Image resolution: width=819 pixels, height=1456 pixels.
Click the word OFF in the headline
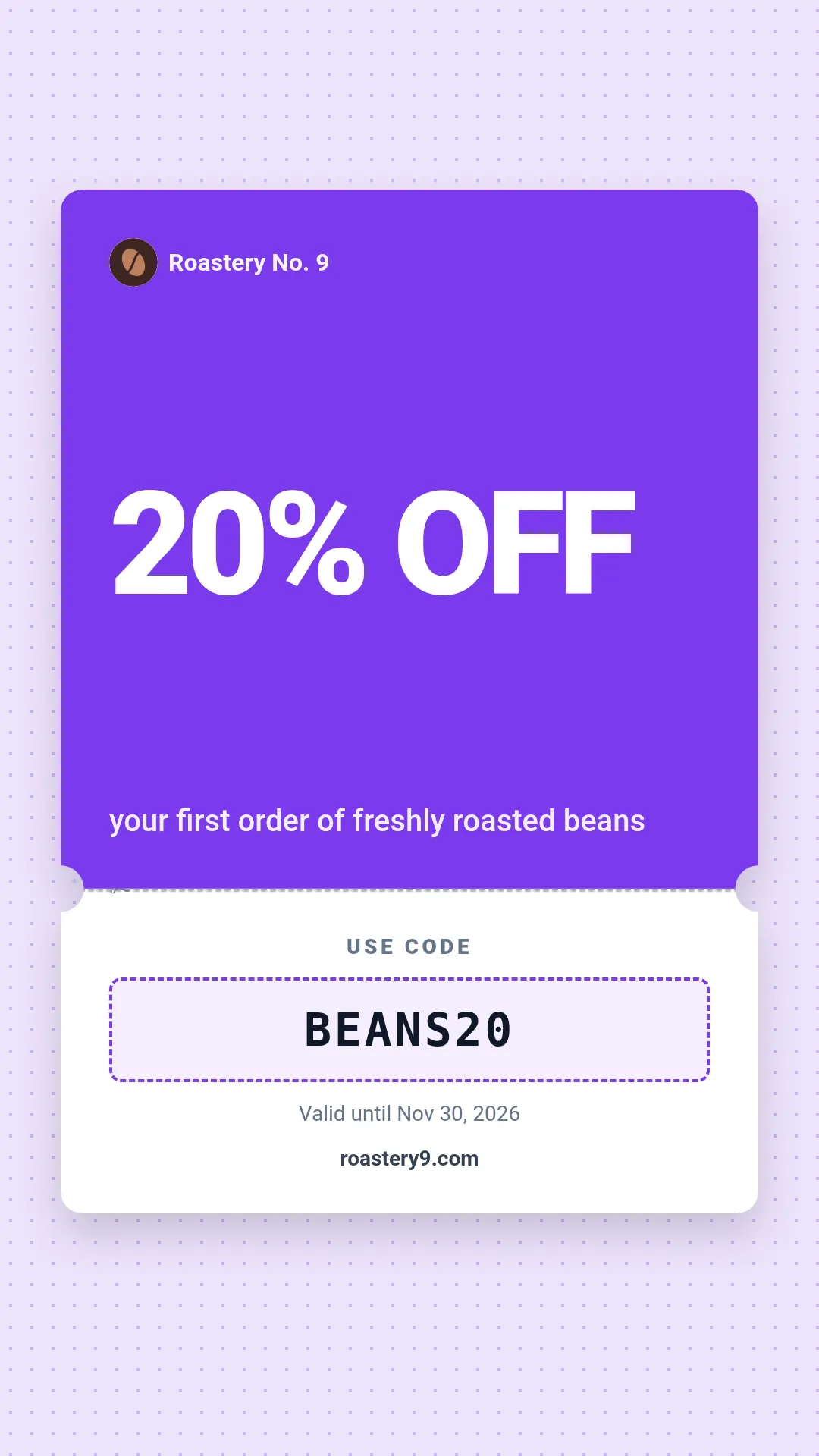click(515, 541)
